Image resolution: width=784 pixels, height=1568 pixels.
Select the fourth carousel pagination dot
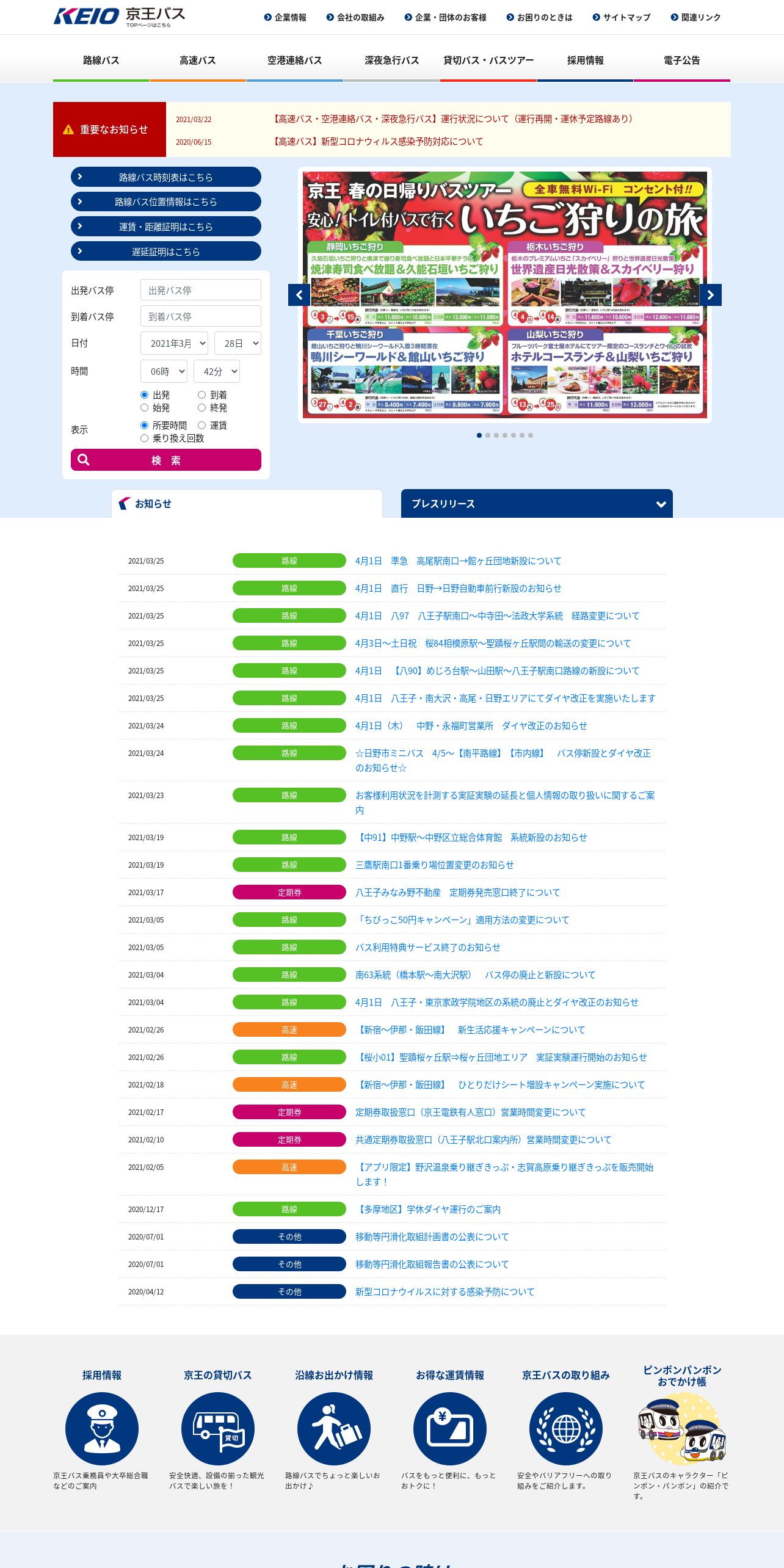[x=505, y=435]
